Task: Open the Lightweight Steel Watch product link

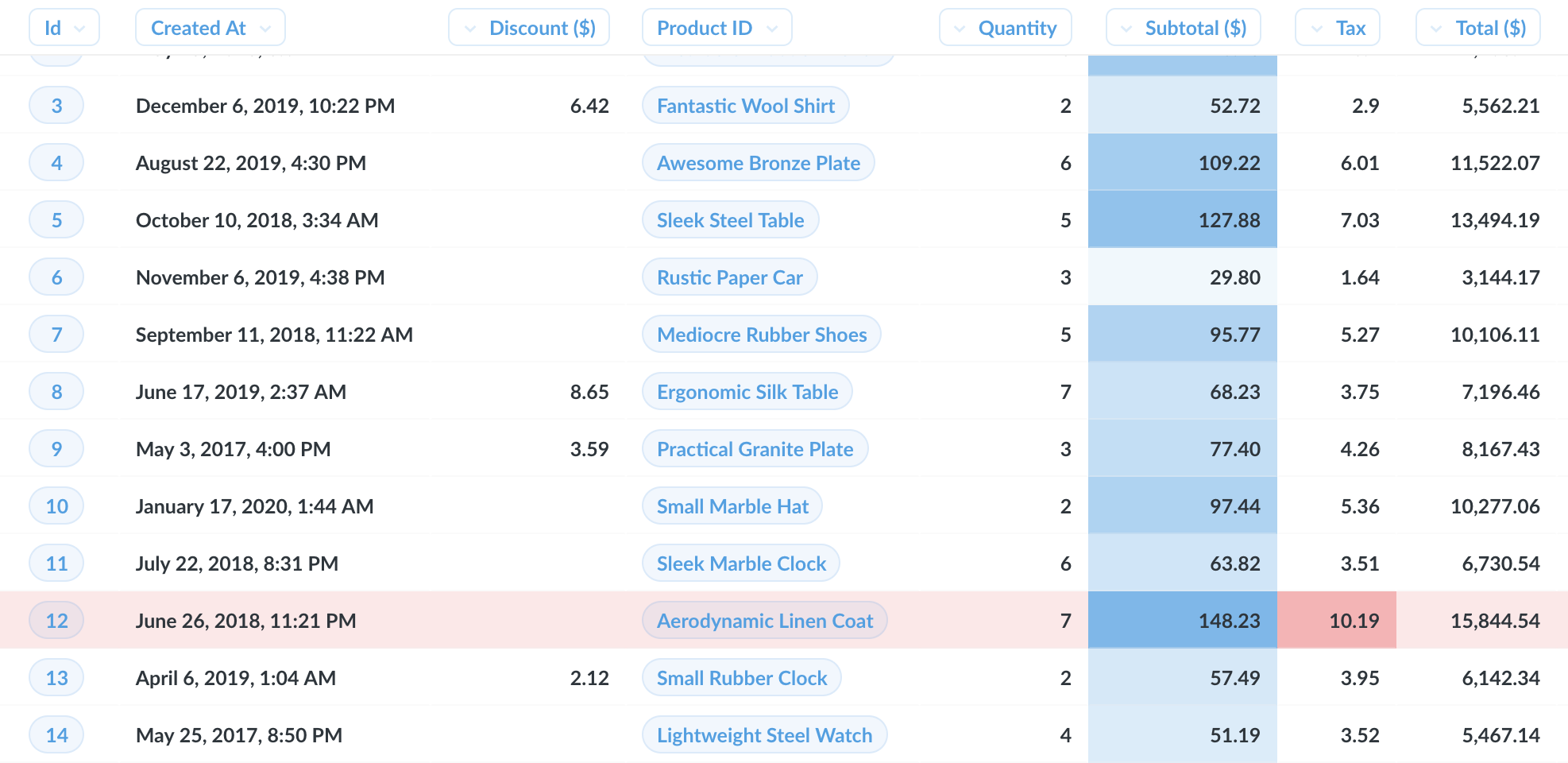Action: pyautogui.click(x=764, y=735)
